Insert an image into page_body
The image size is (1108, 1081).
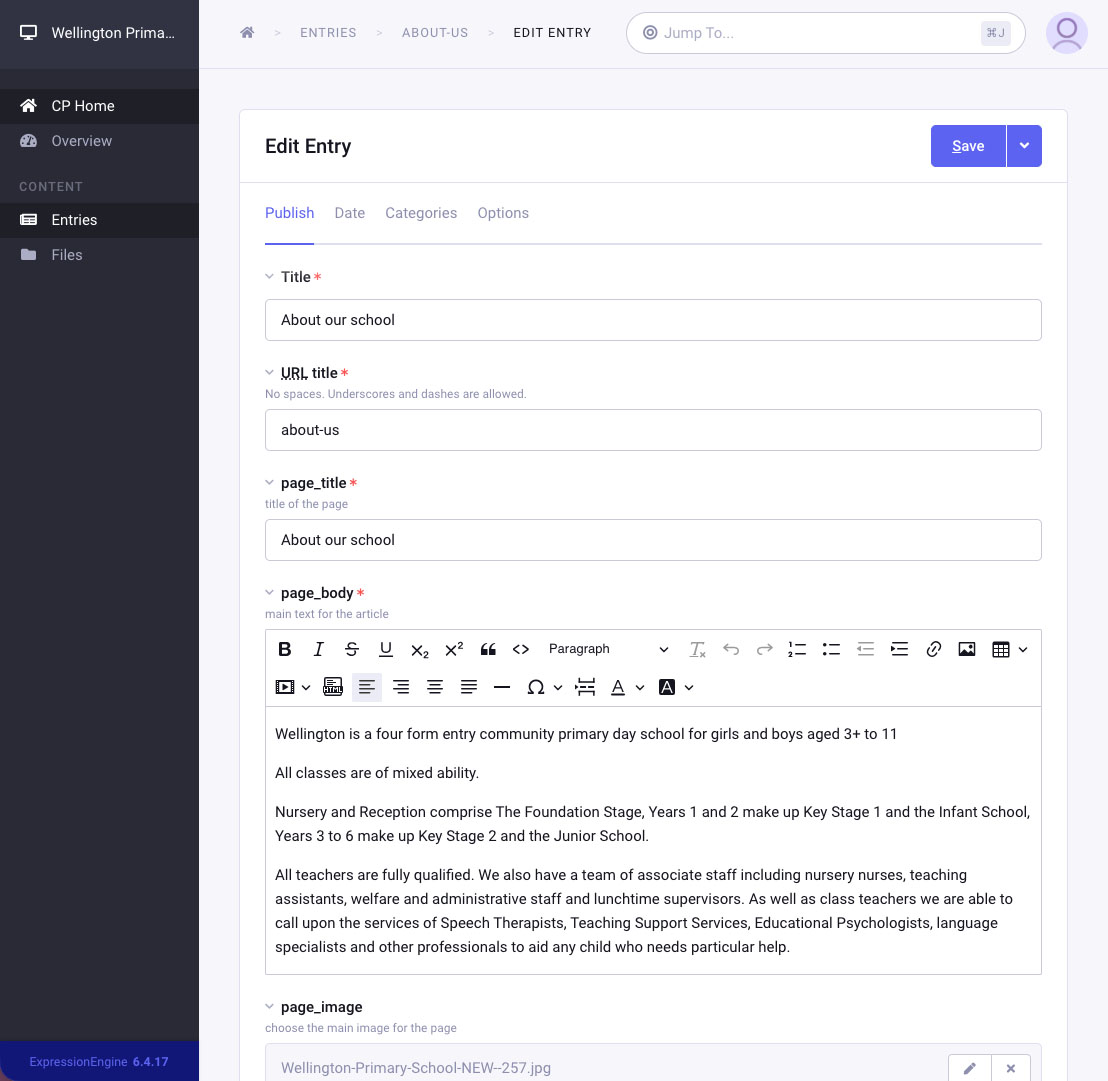967,649
